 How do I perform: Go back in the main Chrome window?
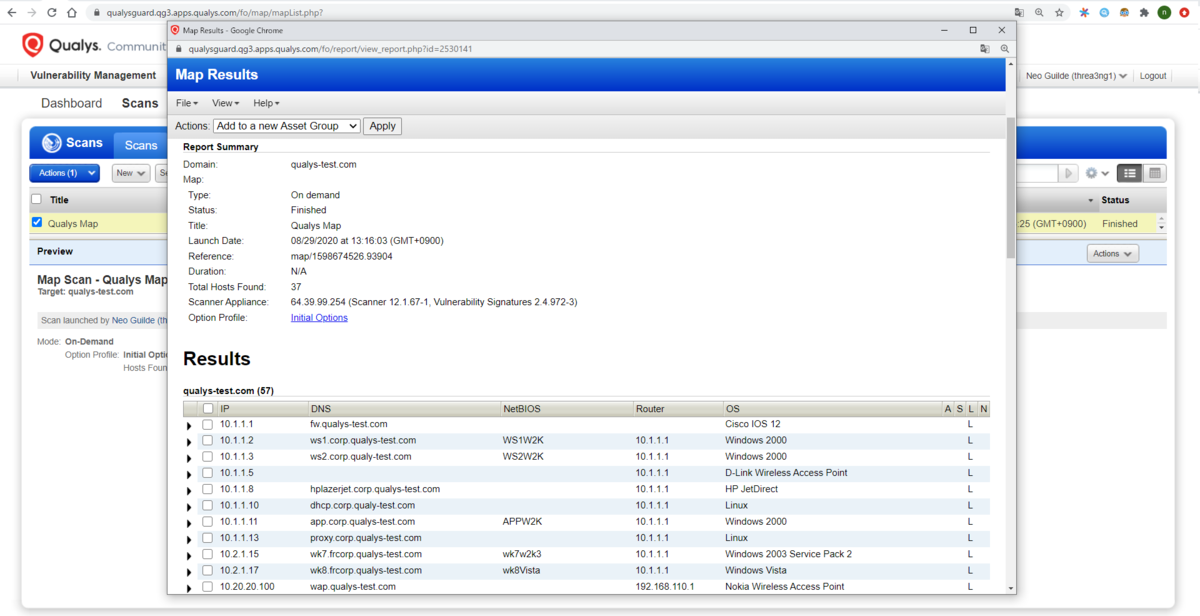(12, 13)
